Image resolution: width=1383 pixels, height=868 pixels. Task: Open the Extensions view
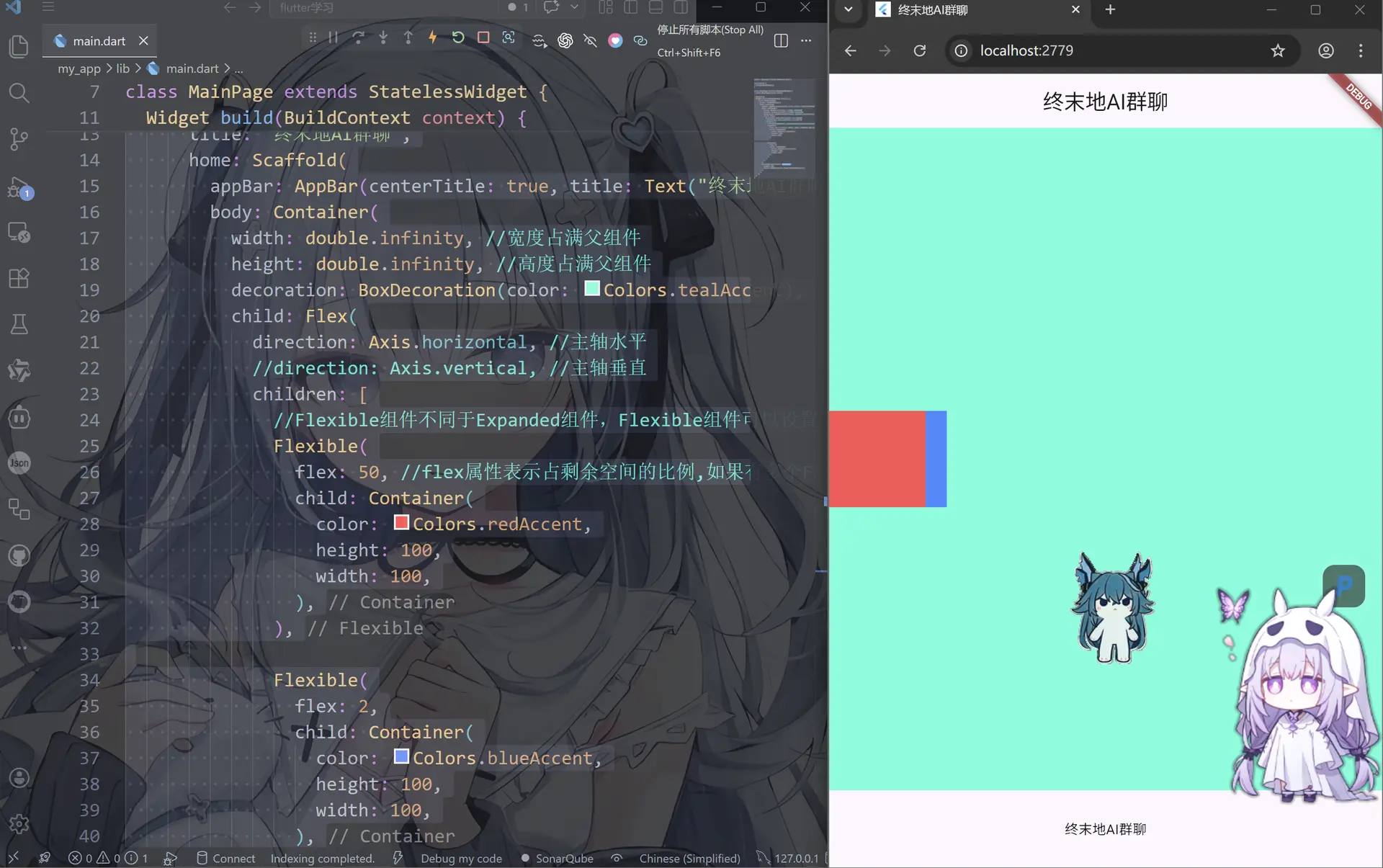(19, 278)
